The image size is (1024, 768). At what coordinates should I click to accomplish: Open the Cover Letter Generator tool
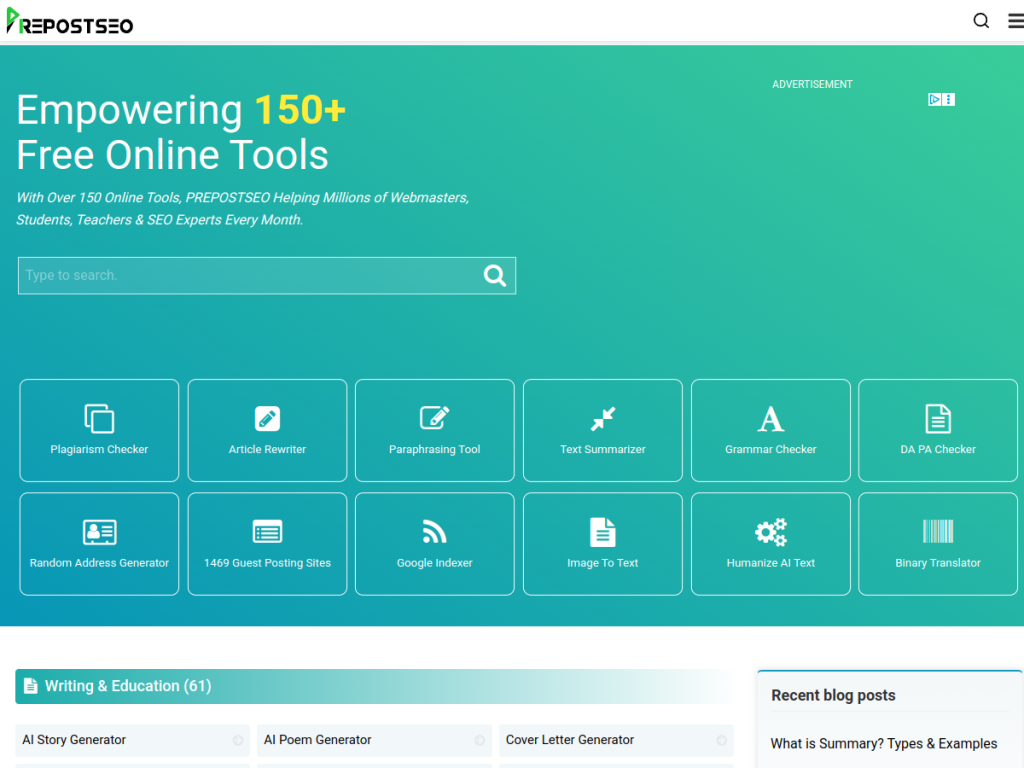pyautogui.click(x=616, y=740)
